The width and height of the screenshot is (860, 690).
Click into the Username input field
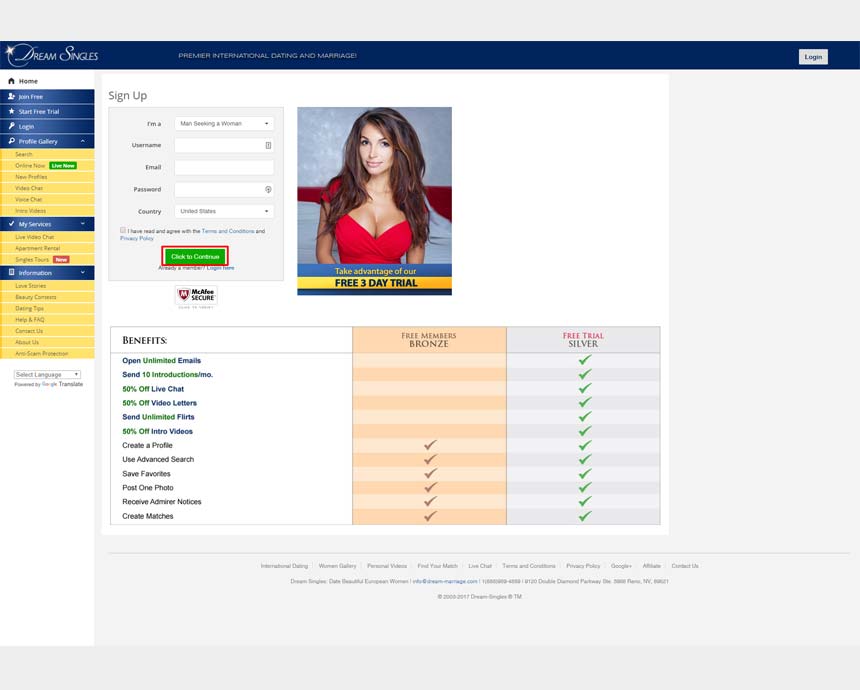224,145
